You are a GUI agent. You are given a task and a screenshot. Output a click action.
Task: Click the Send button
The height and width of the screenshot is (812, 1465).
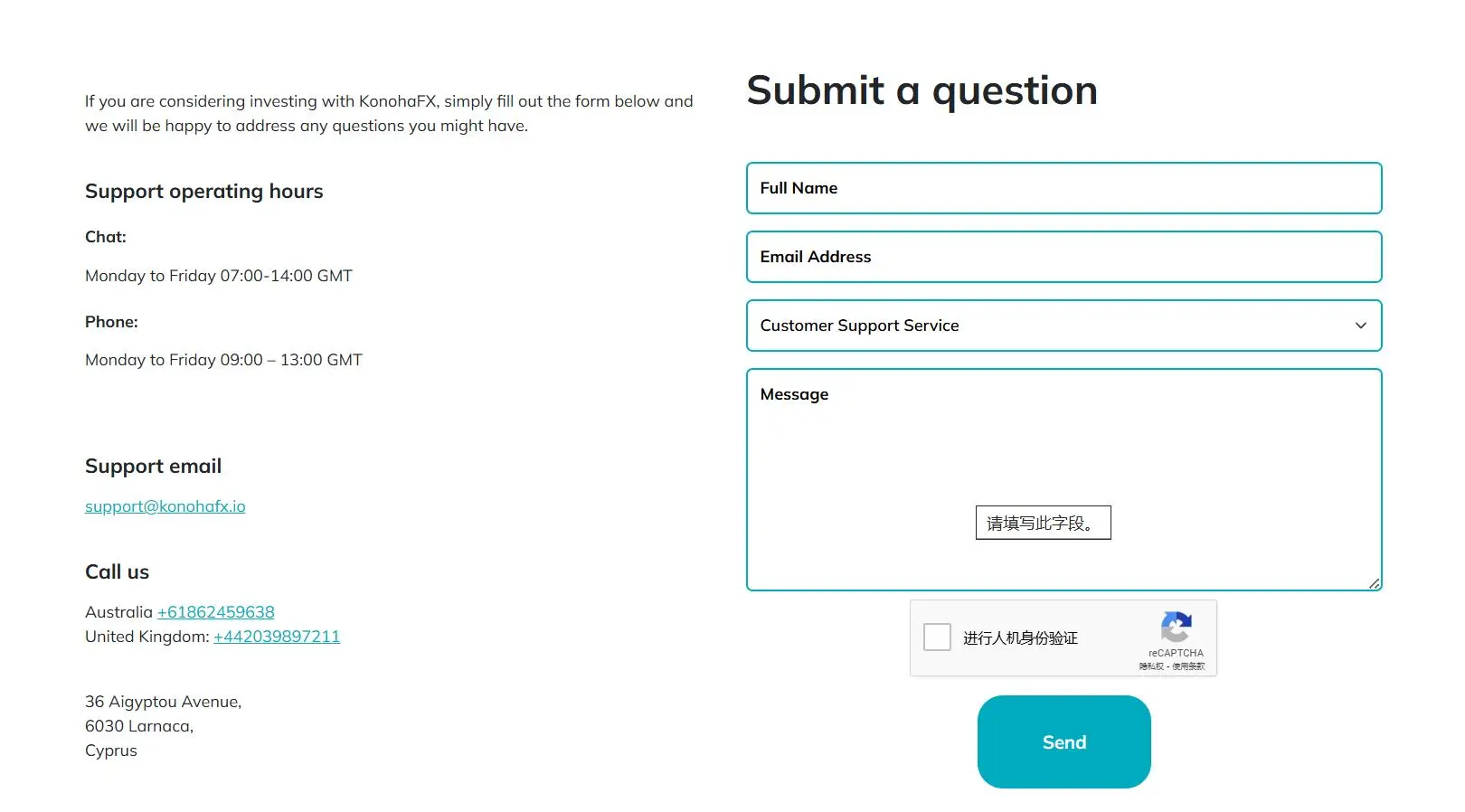click(x=1063, y=741)
